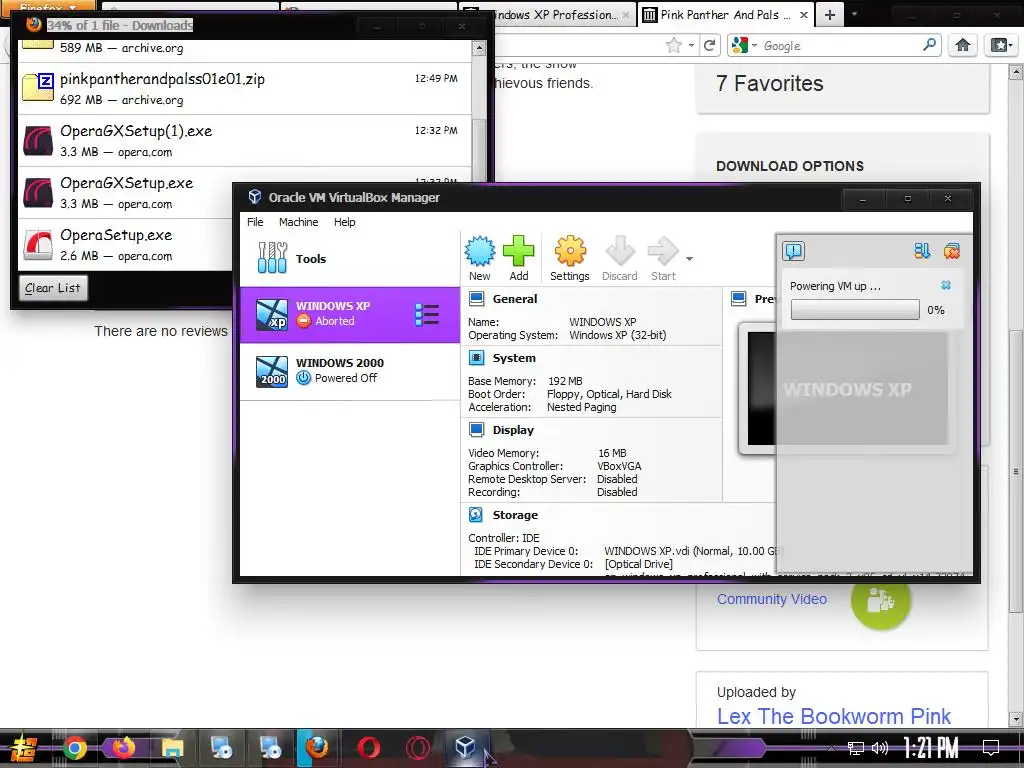Click the Community Video link
This screenshot has height=768, width=1024.
[x=771, y=599]
